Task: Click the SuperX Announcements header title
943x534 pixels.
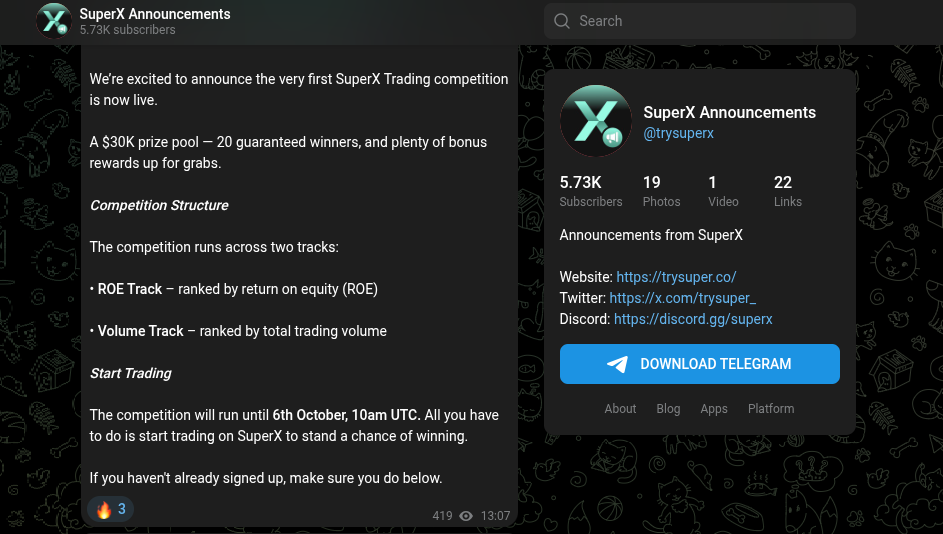Action: coord(155,14)
